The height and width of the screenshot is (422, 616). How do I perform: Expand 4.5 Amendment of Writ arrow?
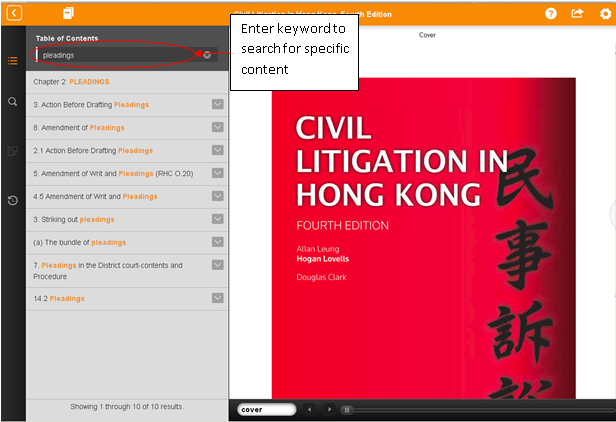pos(218,196)
